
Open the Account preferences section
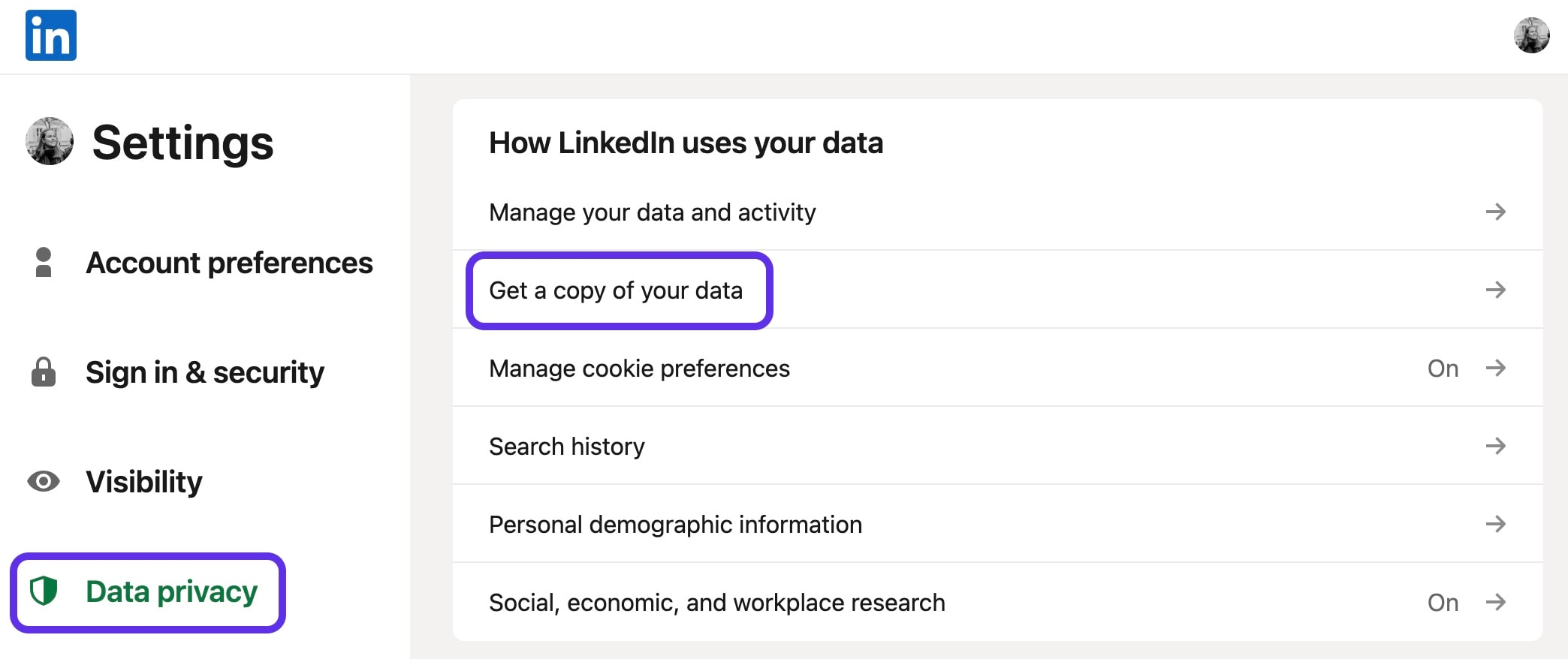(x=229, y=263)
